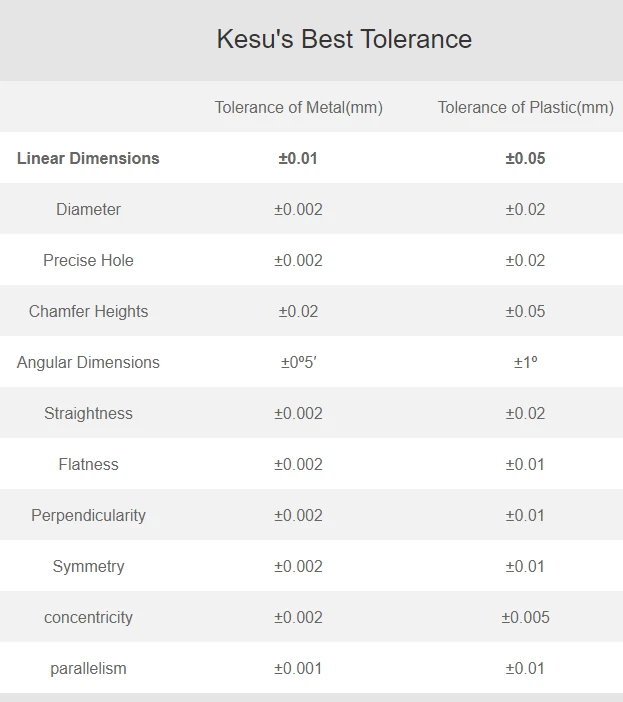
Task: Select the parallelism metal tolerance ±0.001
Action: (298, 668)
